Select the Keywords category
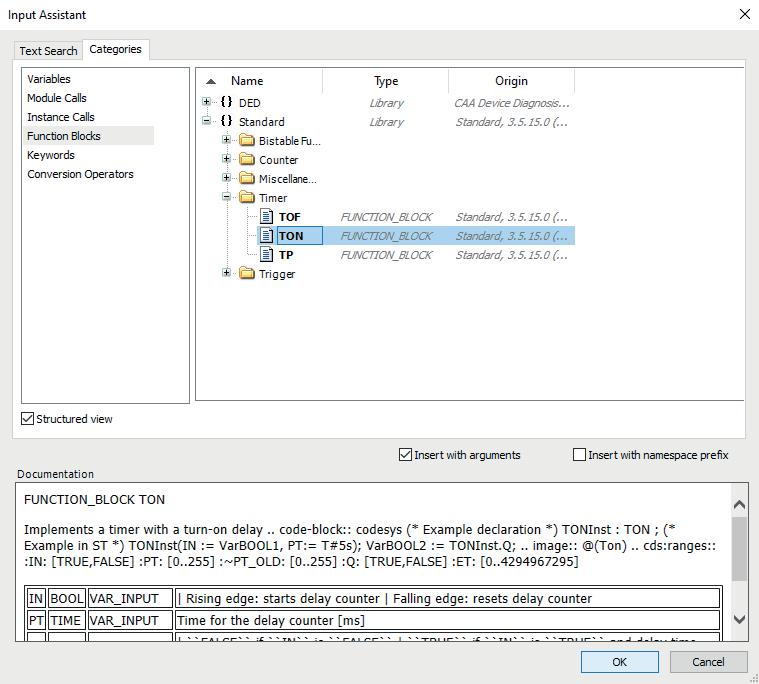The height and width of the screenshot is (684, 759). pyautogui.click(x=51, y=155)
